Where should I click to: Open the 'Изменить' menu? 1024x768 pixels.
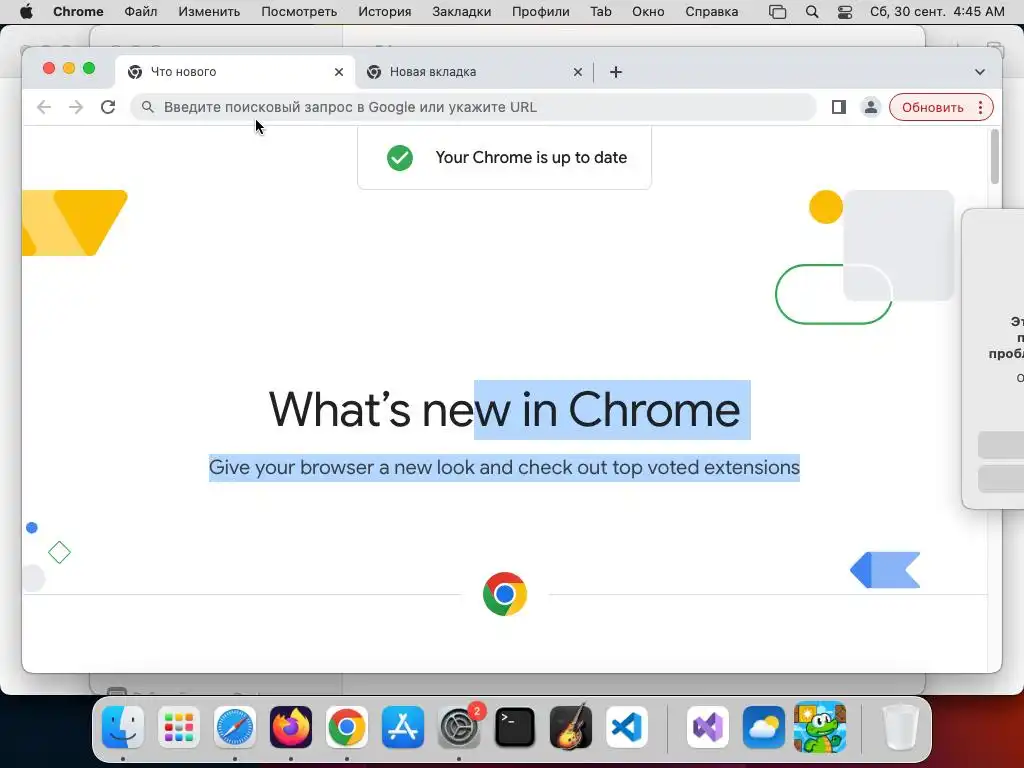tap(209, 12)
